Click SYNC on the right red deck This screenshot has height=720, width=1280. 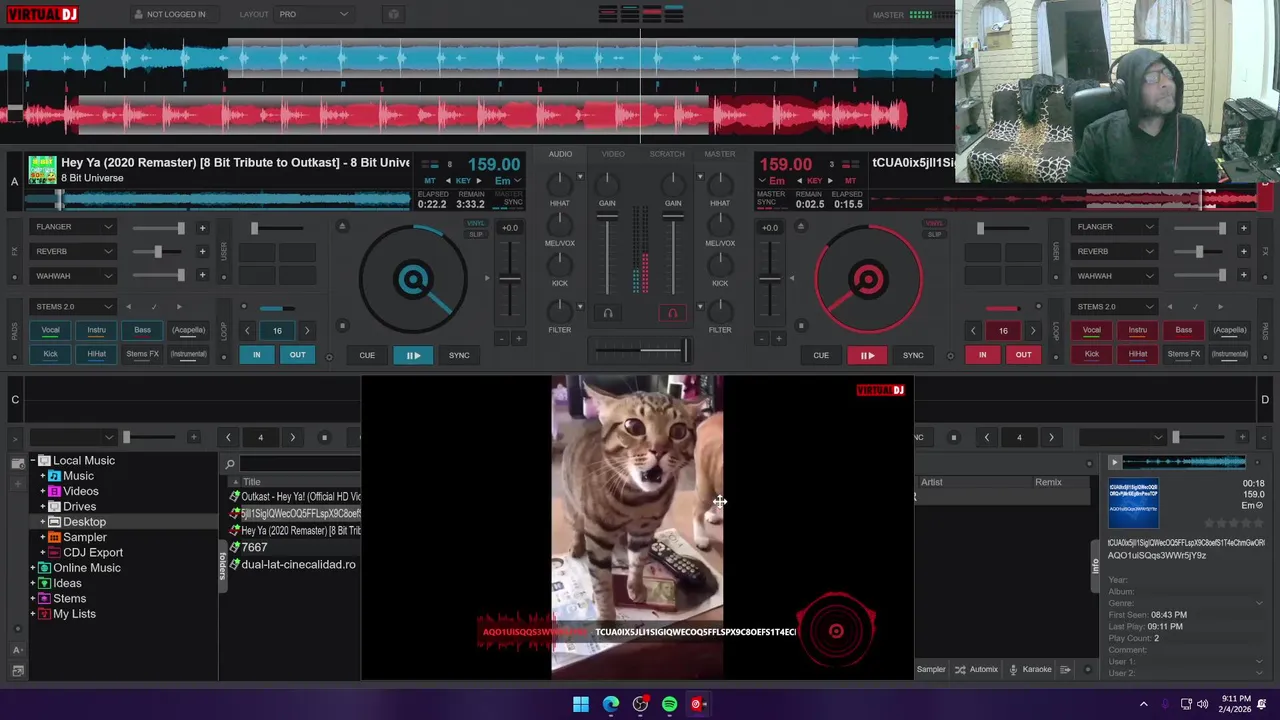click(913, 355)
